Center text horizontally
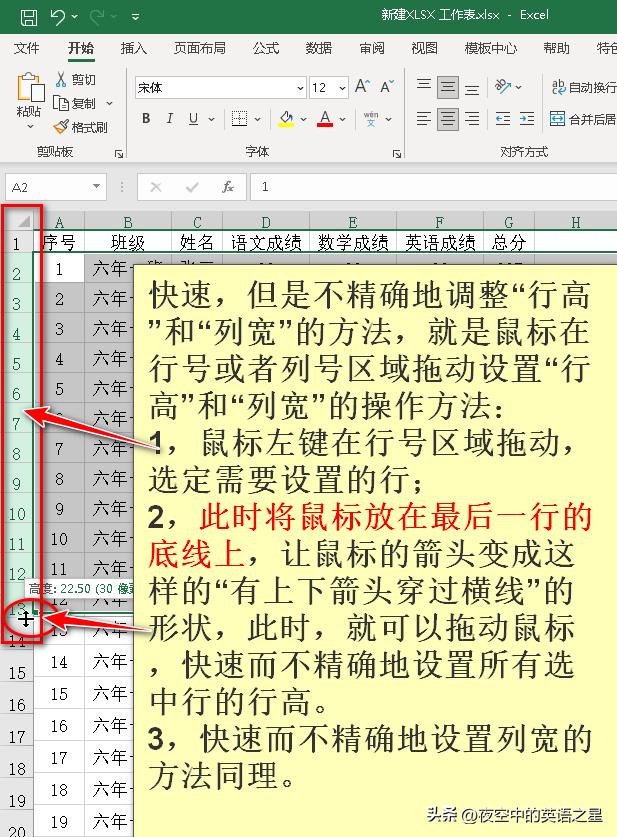Image resolution: width=617 pixels, height=837 pixels. click(447, 119)
